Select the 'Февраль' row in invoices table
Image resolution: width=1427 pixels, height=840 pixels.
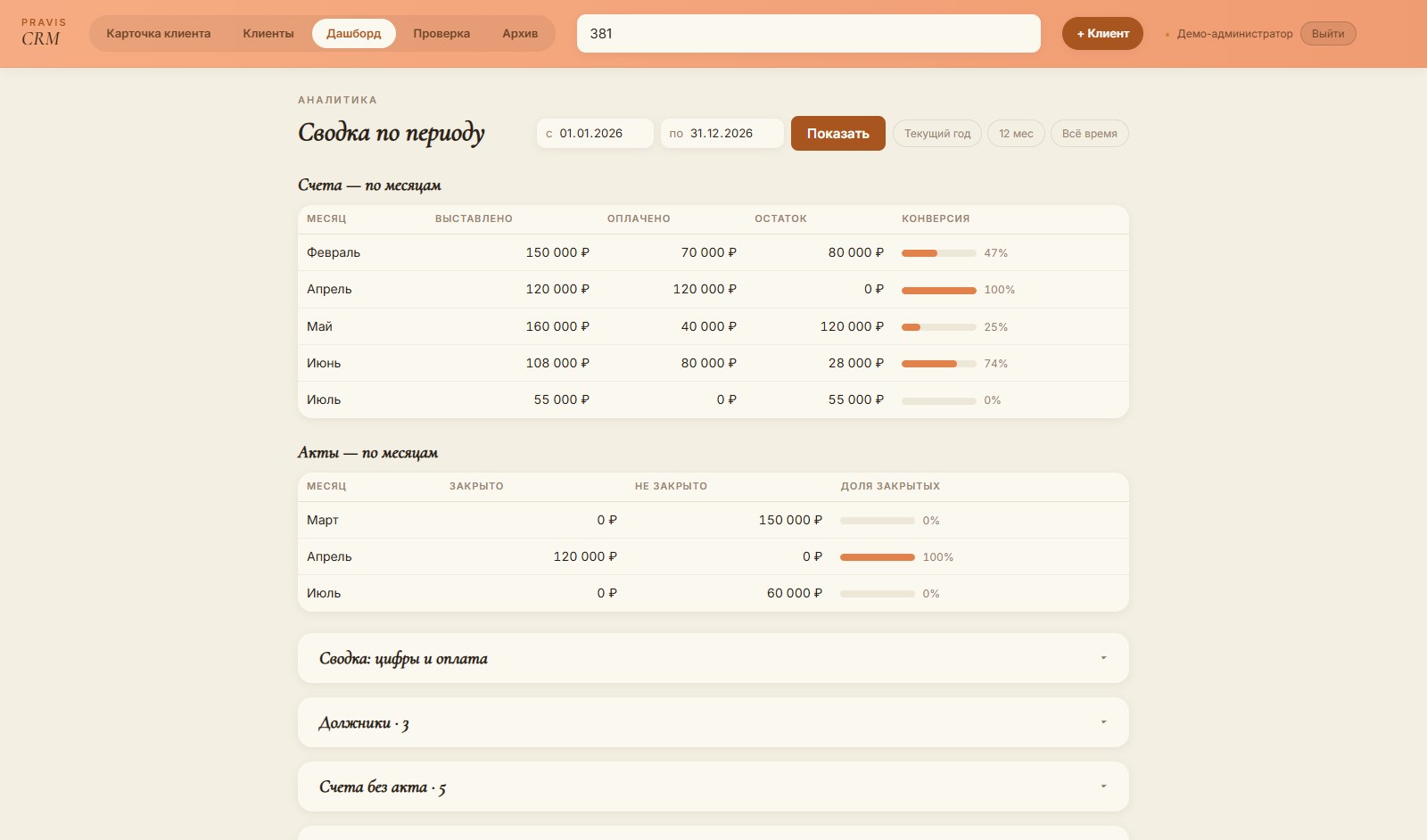point(713,252)
